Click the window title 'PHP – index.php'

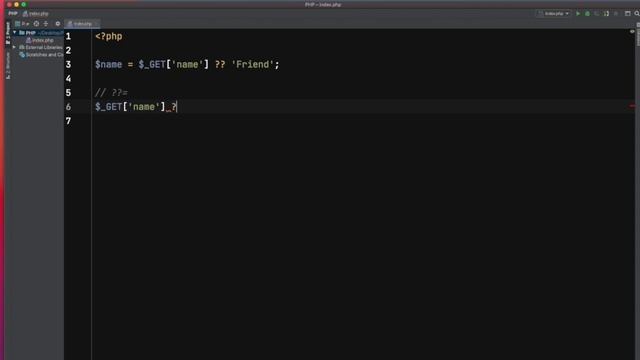(323, 4)
